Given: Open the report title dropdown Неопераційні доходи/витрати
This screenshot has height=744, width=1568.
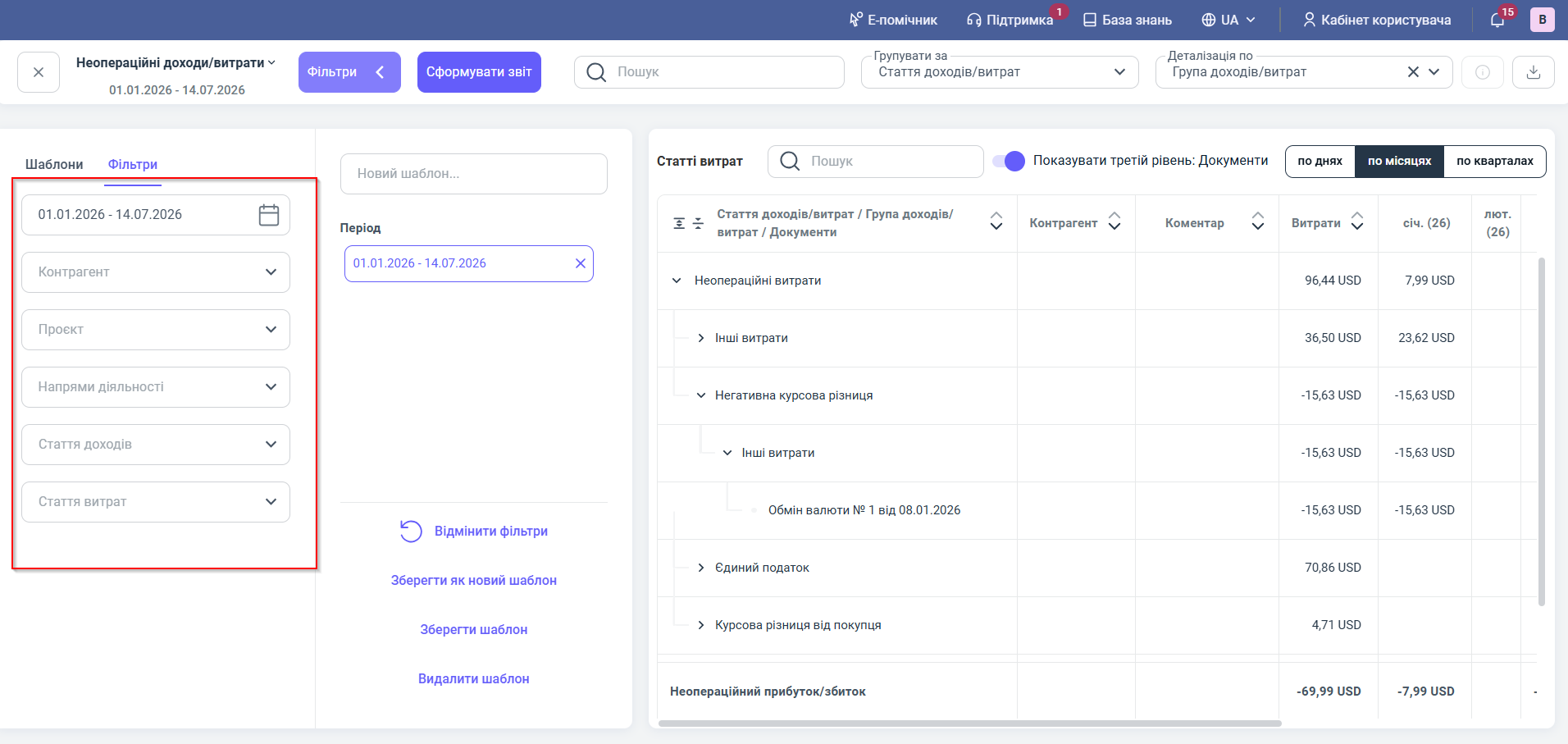Looking at the screenshot, I should 176,63.
